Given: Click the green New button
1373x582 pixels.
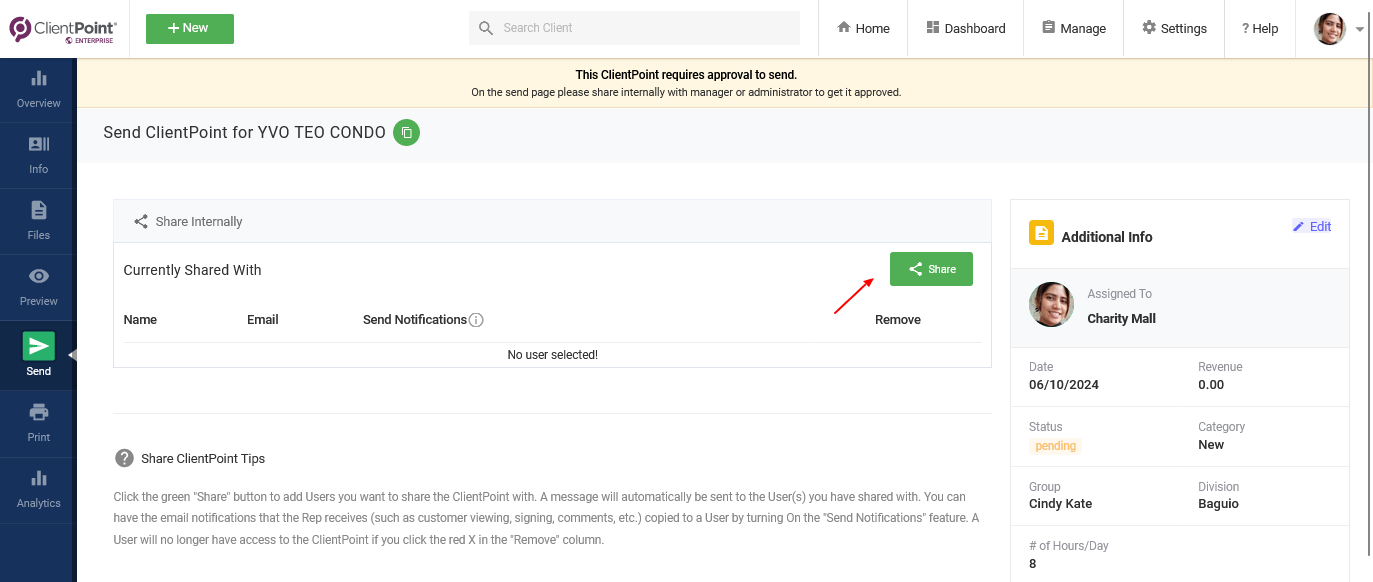Looking at the screenshot, I should tap(190, 29).
